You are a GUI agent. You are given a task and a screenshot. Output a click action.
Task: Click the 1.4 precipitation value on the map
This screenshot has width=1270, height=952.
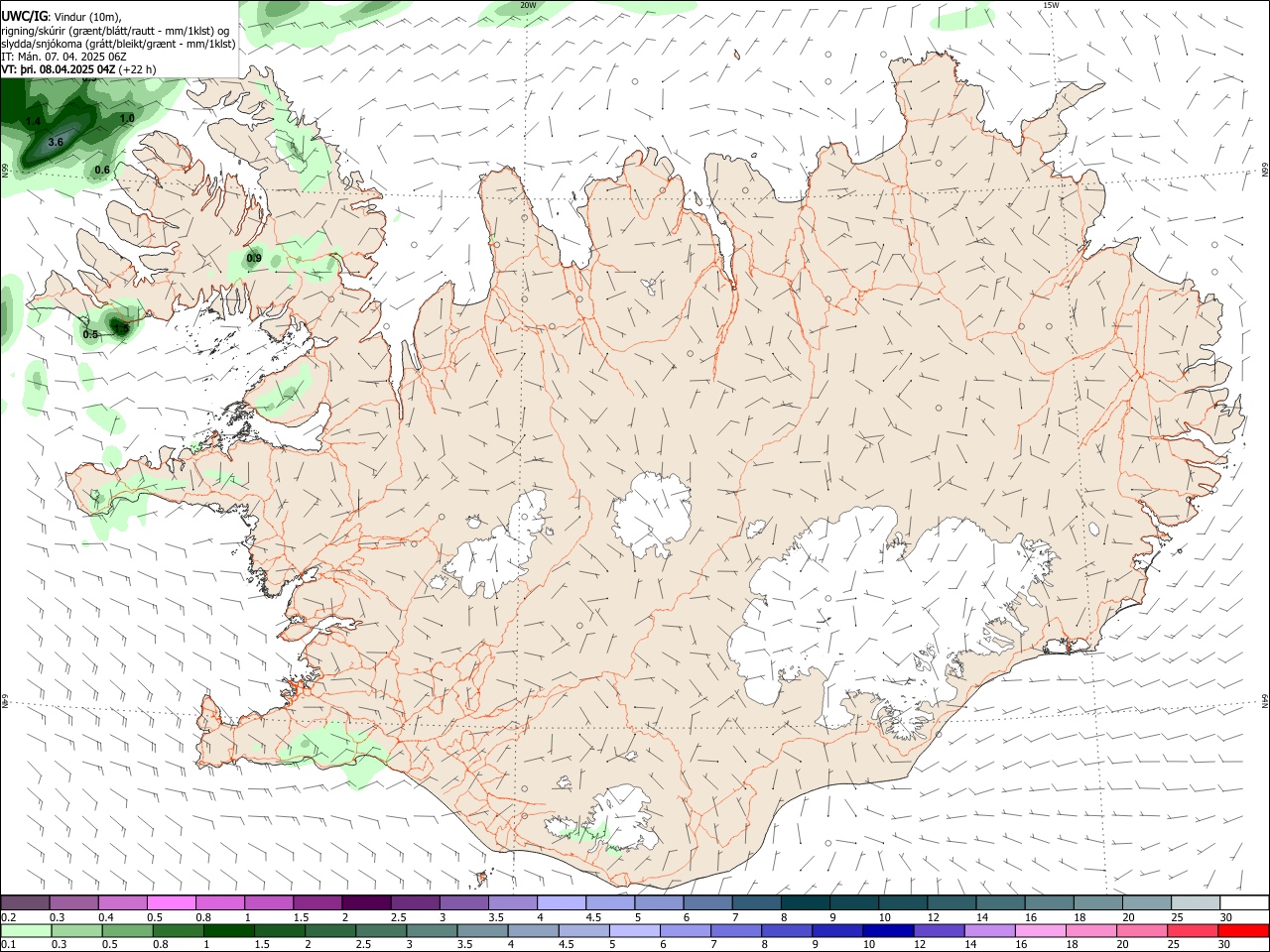pyautogui.click(x=33, y=121)
